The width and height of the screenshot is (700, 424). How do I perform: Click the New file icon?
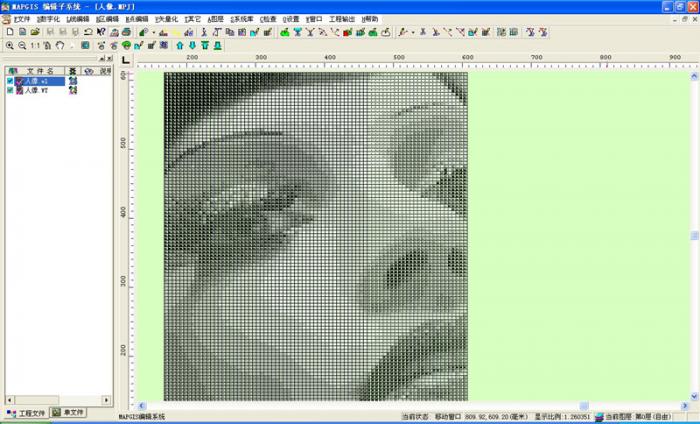point(9,32)
